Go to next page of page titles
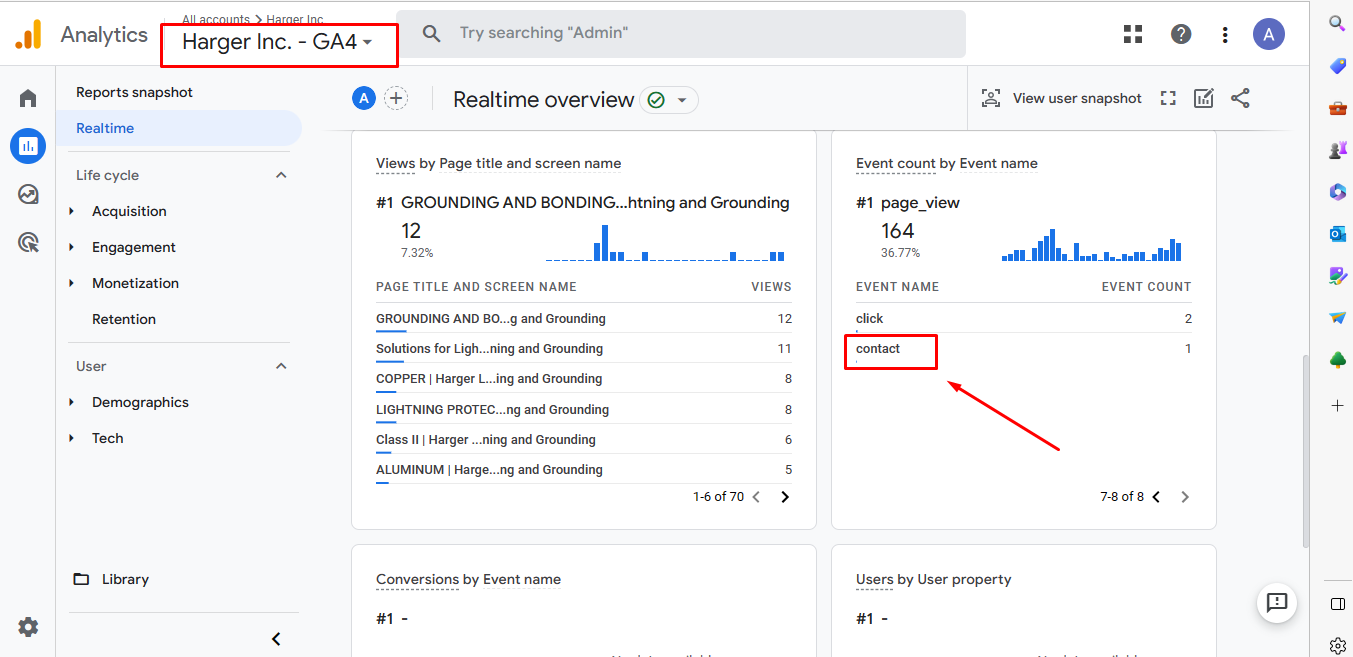 [785, 497]
